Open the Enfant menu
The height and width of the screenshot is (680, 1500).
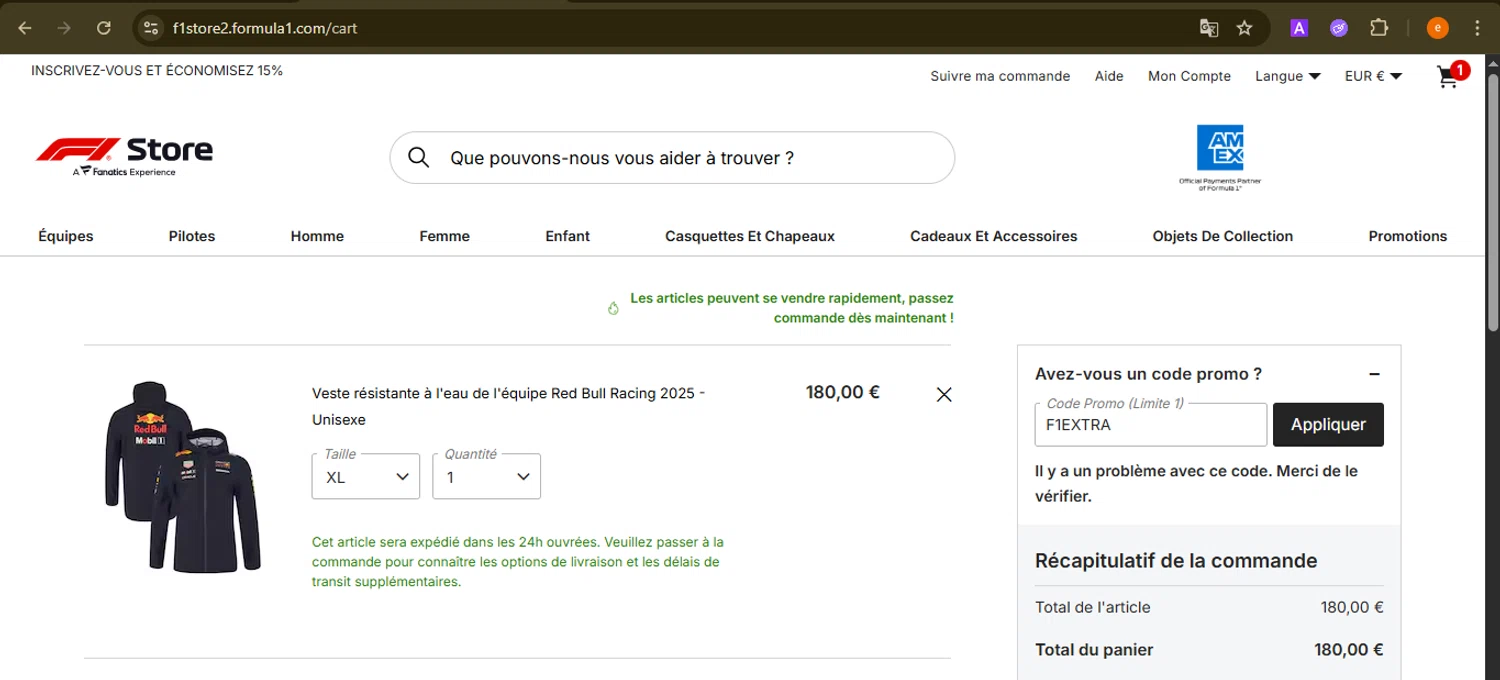[x=568, y=236]
